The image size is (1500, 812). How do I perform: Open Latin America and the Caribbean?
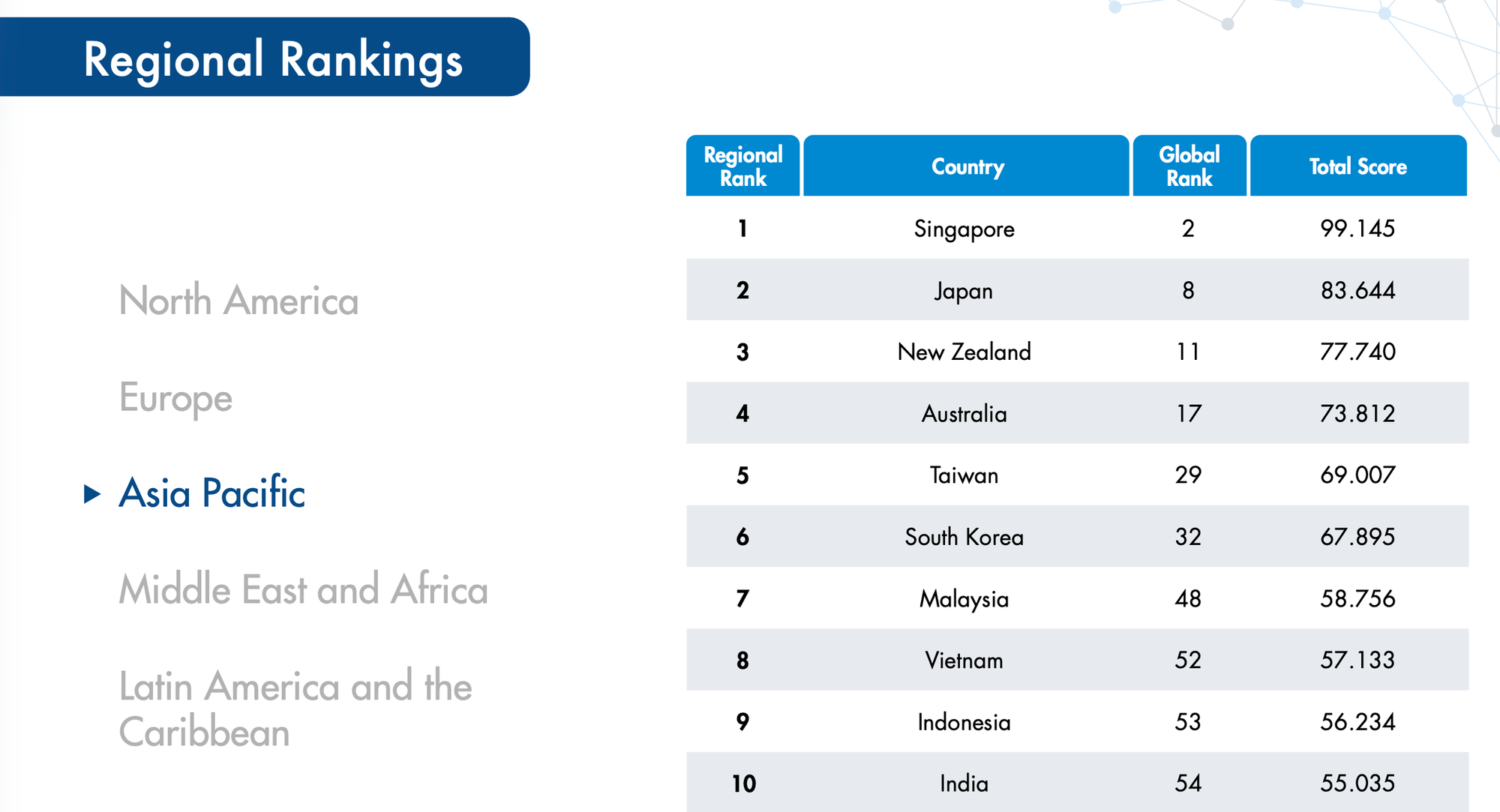tap(295, 709)
